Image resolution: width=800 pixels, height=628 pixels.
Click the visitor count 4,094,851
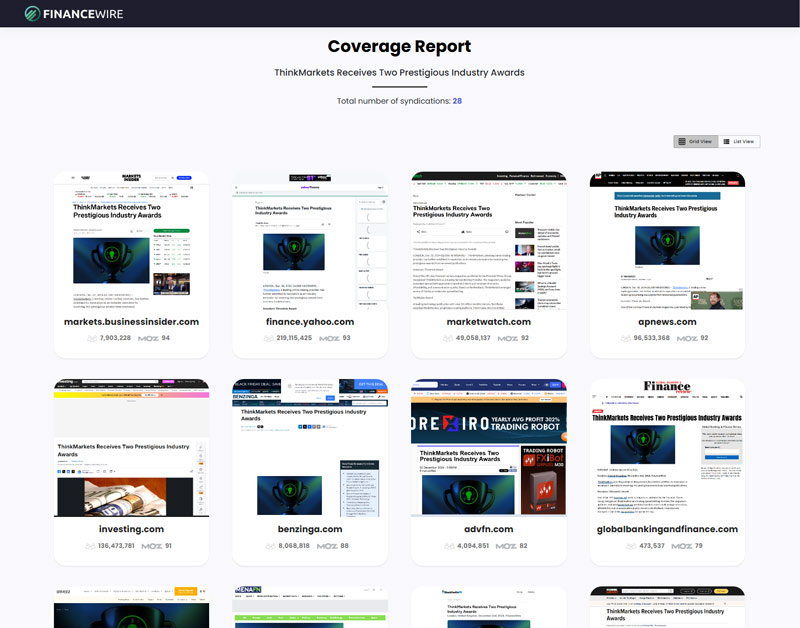[x=473, y=546]
